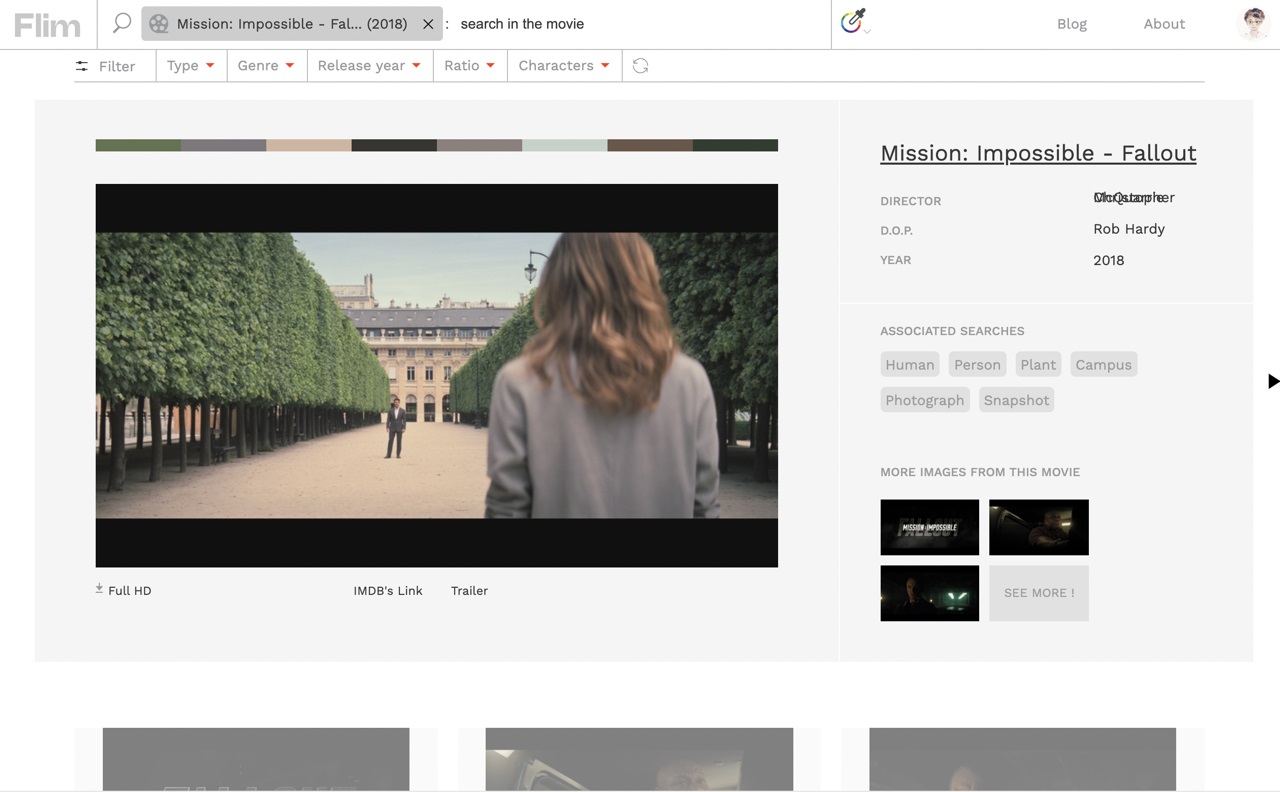Click the main Palais-Royal garden movie still
Viewport: 1280px width, 792px height.
437,375
